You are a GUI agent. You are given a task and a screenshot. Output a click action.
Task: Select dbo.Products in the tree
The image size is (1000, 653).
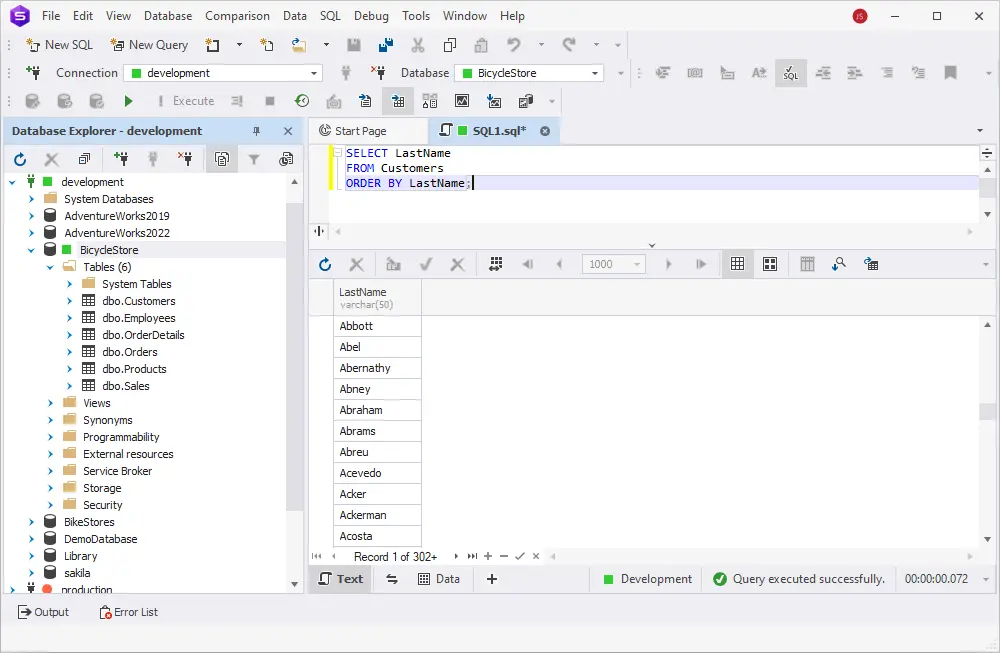tap(134, 369)
